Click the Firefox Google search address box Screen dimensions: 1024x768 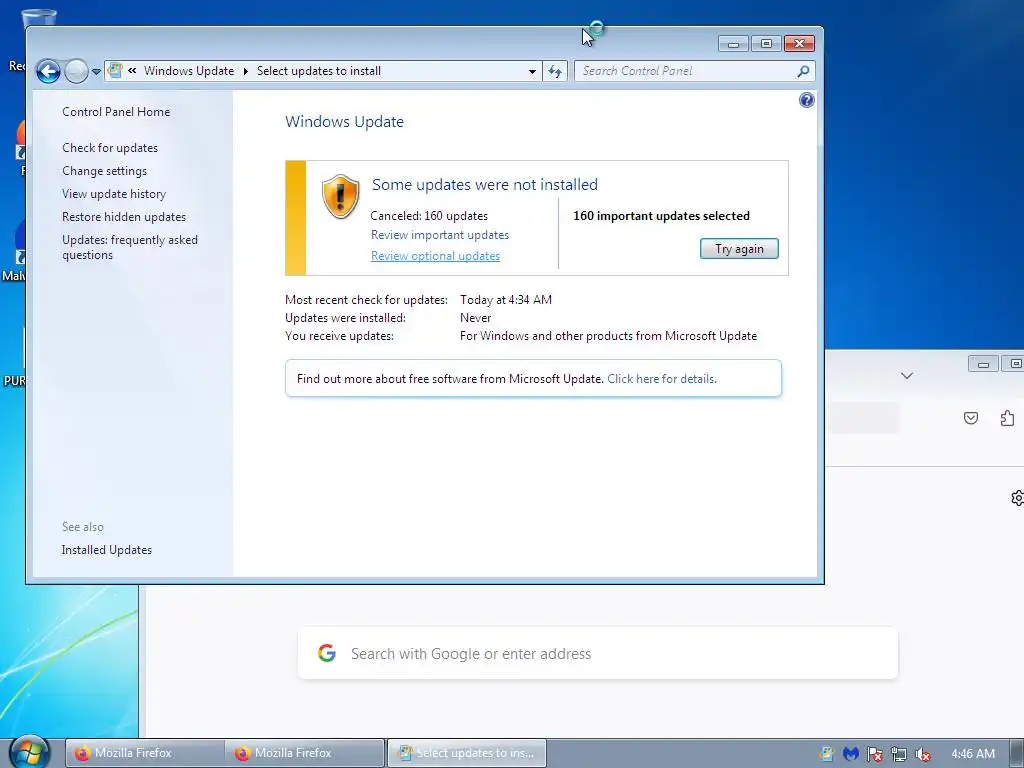pos(598,653)
